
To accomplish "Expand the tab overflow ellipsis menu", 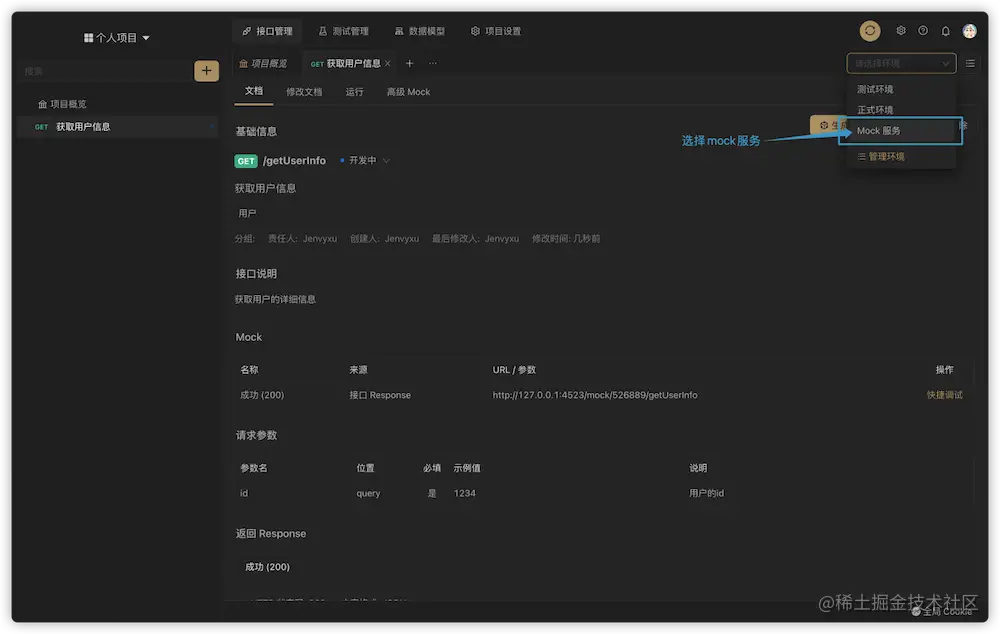I will coord(433,63).
